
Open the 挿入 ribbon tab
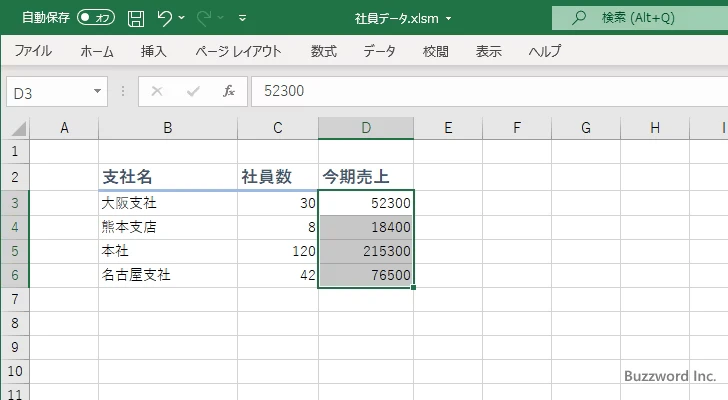point(153,51)
